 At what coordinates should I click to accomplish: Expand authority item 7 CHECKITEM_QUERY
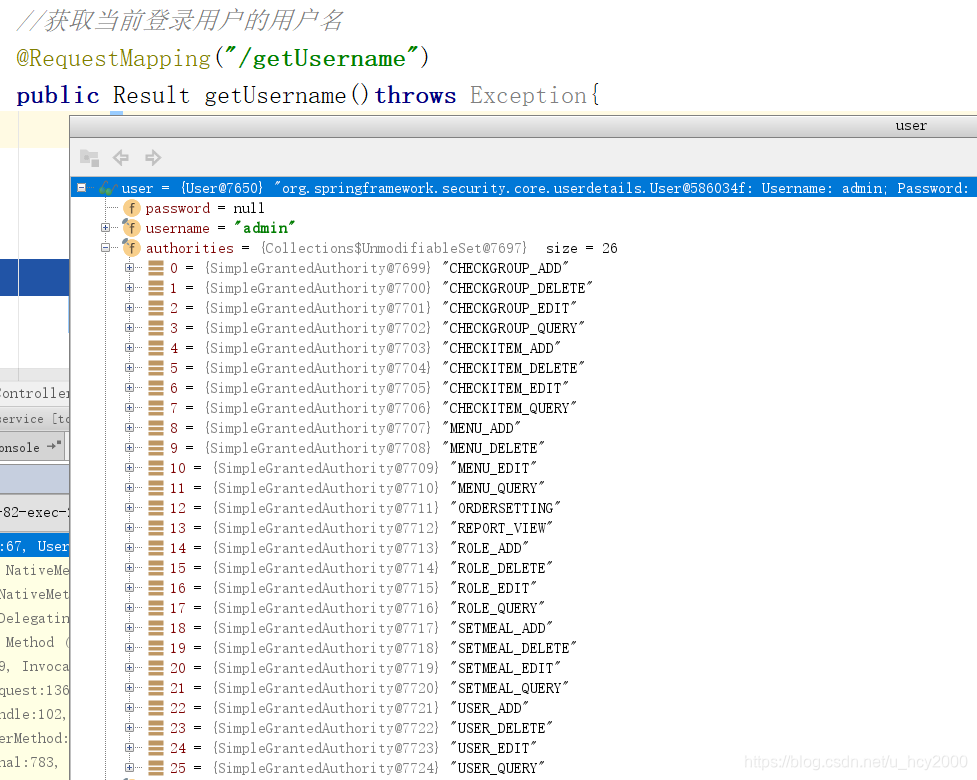coord(129,407)
